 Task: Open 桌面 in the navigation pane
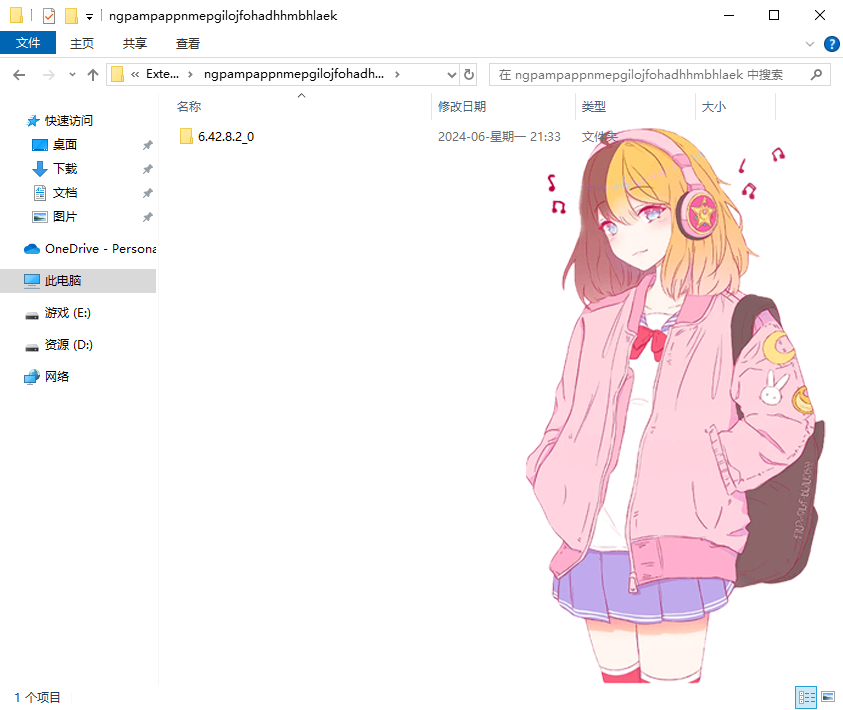[65, 145]
